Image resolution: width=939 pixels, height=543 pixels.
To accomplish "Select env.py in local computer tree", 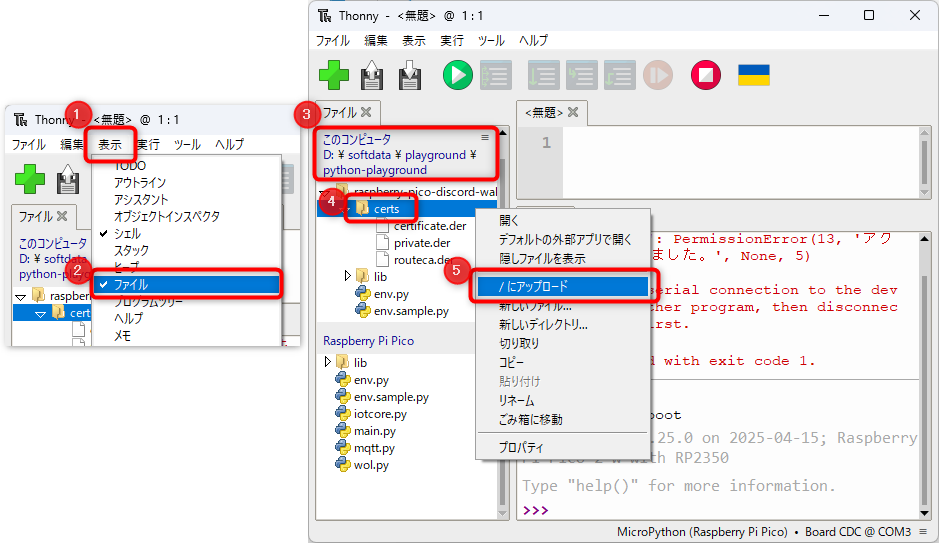I will tap(391, 293).
